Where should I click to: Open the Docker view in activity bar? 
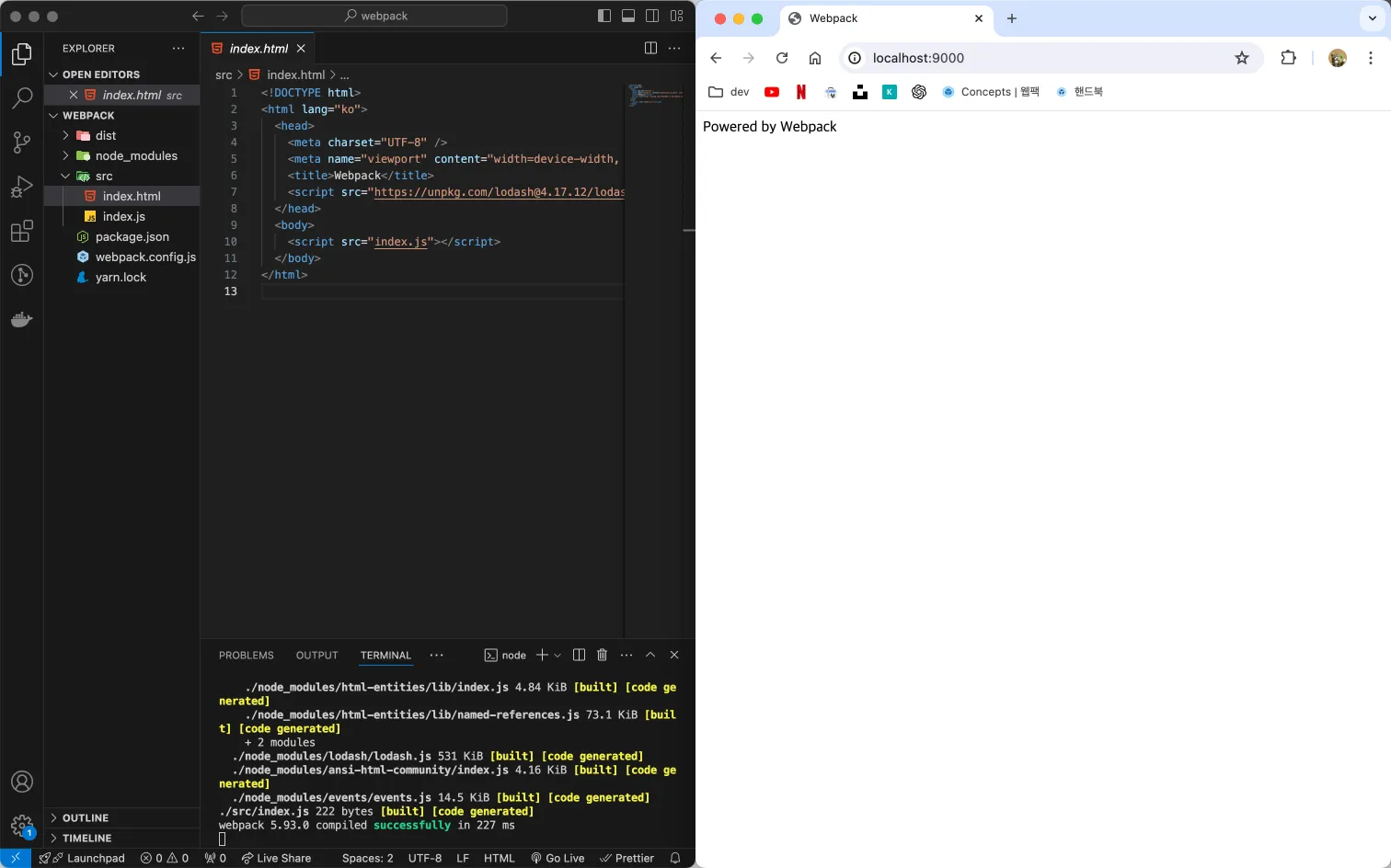[x=22, y=320]
